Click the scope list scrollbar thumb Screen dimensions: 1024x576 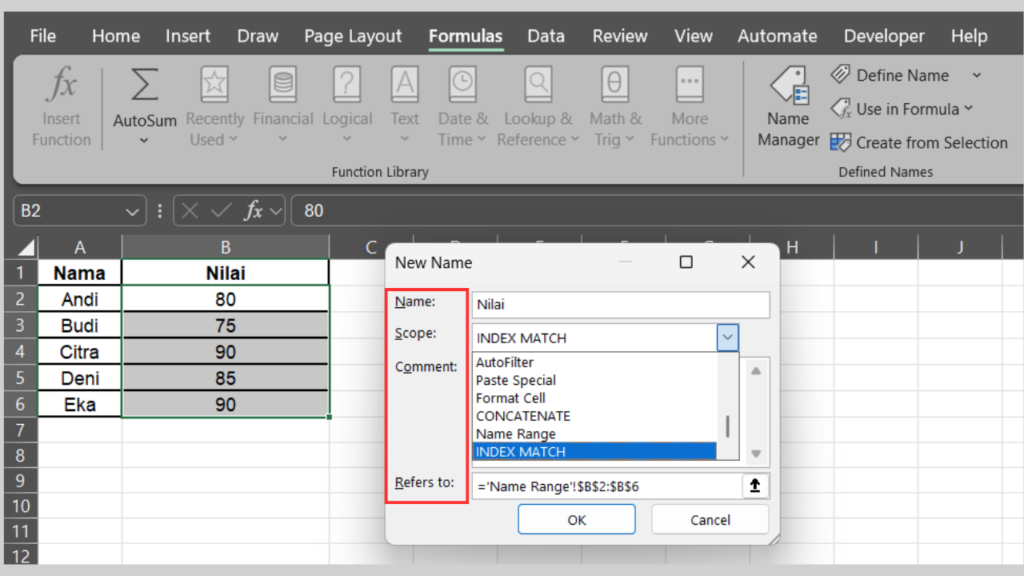(x=728, y=426)
